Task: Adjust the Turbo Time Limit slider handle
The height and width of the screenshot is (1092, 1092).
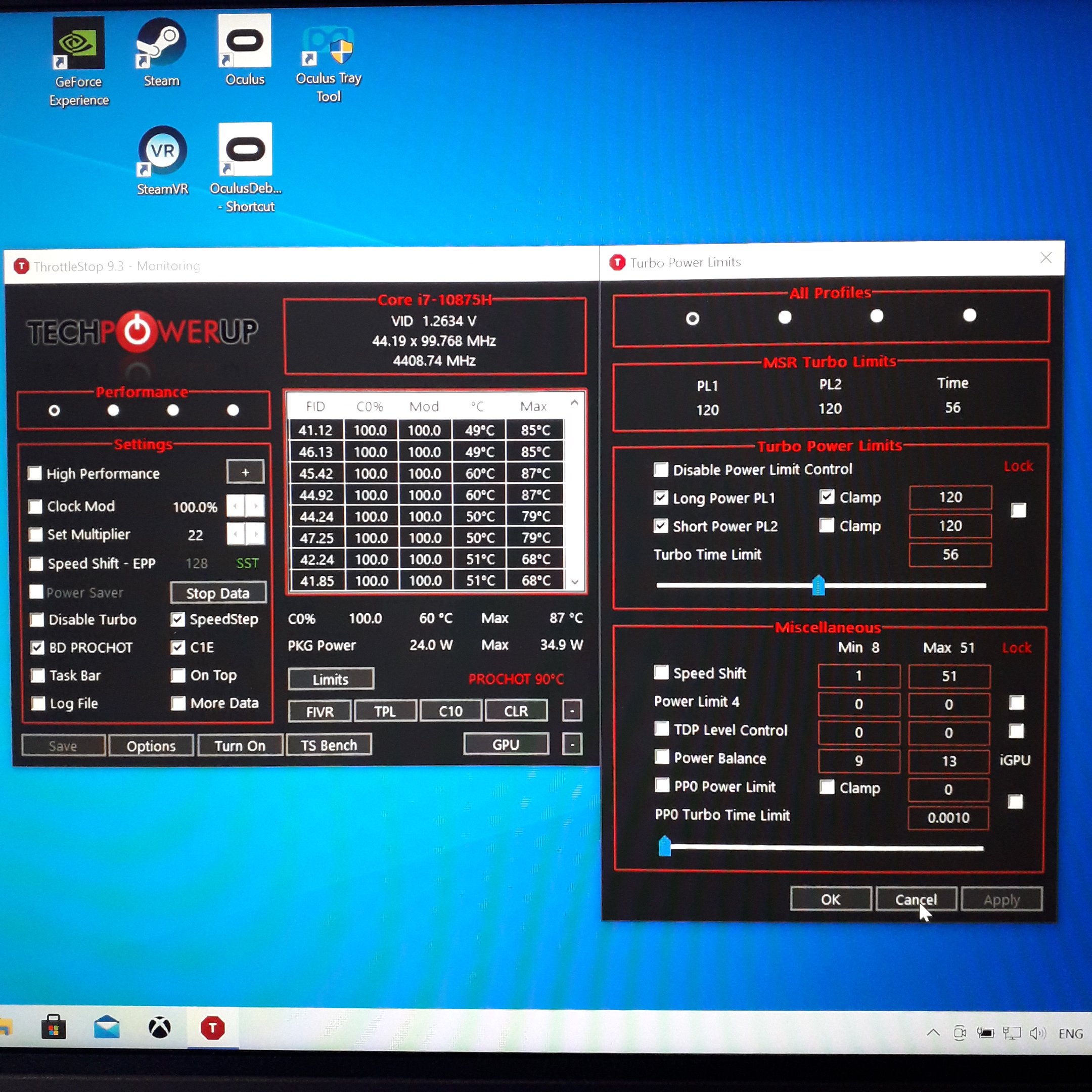Action: coord(818,585)
